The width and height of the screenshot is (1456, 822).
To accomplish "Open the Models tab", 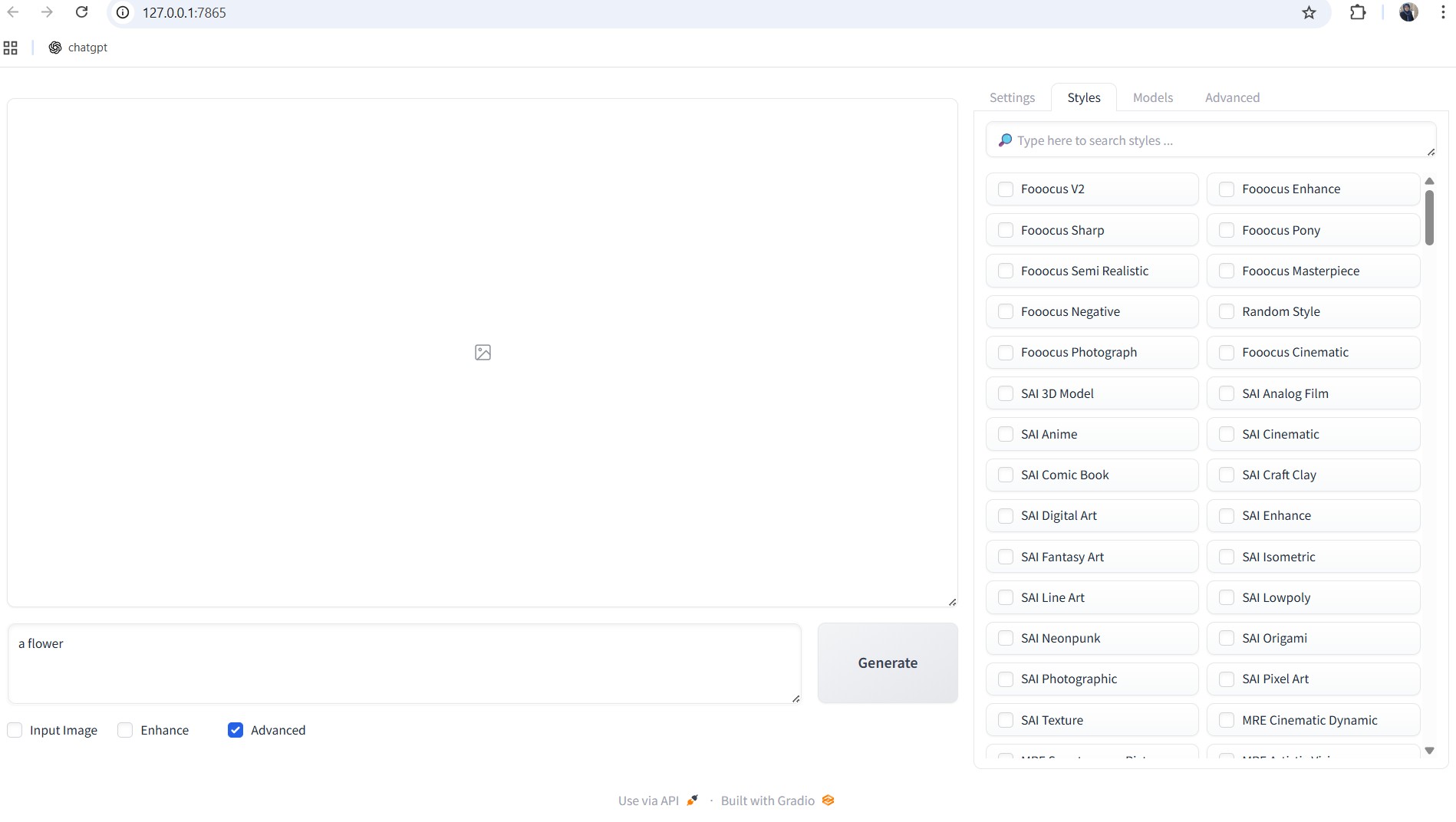I will [x=1152, y=97].
